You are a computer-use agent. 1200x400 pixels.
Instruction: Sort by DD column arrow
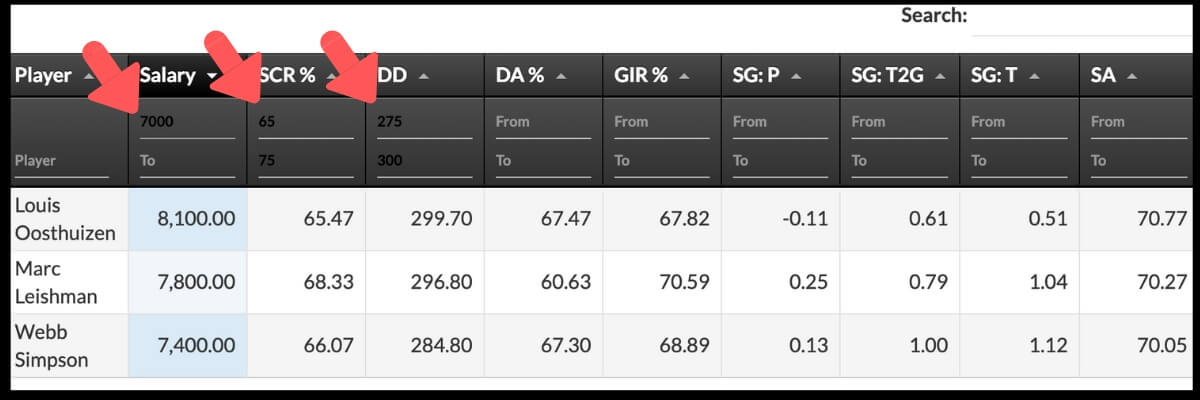tap(423, 76)
